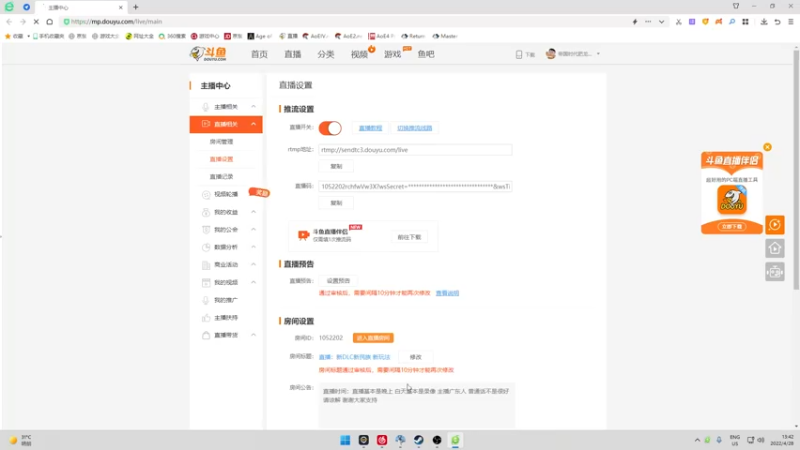Select 直播记录 in the sidebar
Image resolution: width=800 pixels, height=450 pixels.
(x=221, y=177)
